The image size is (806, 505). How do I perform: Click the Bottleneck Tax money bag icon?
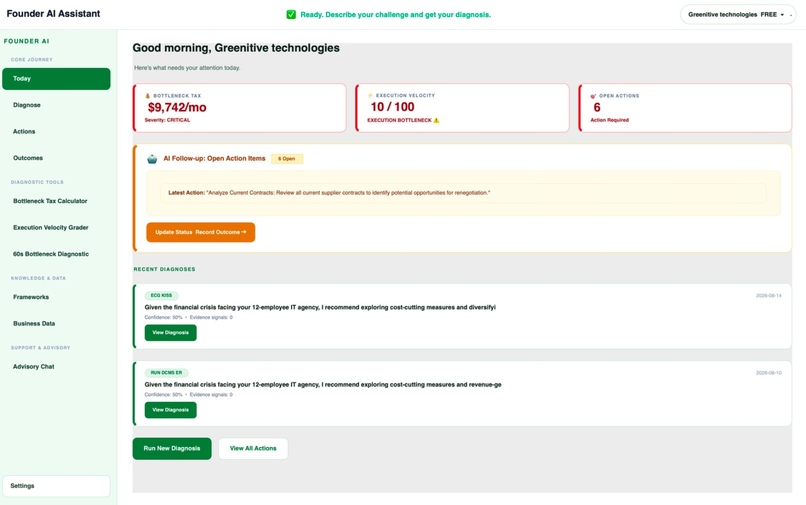148,96
